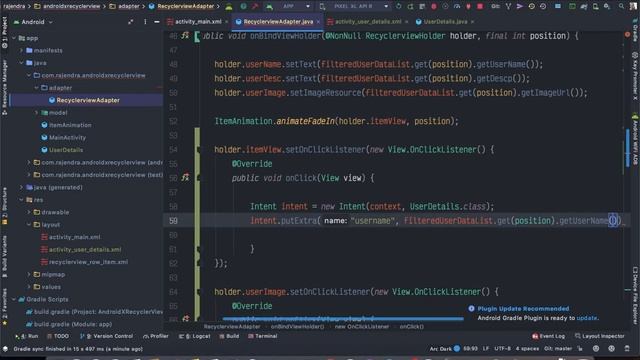Open the Layout Inspector panel
This screenshot has width=640, height=360.
[x=600, y=336]
